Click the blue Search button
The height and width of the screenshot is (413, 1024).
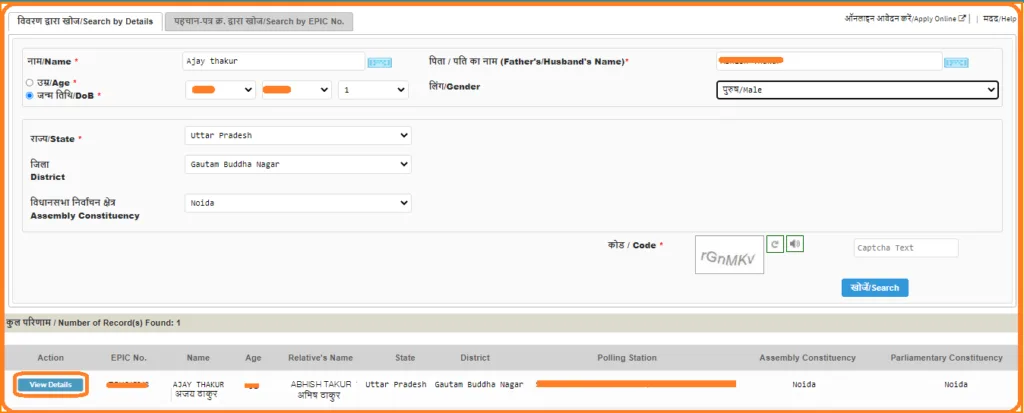click(x=874, y=288)
